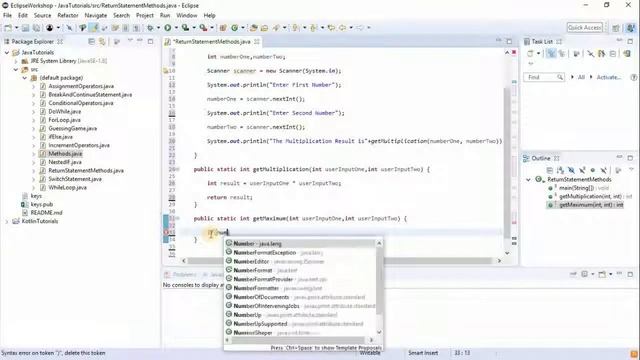Click the Forward navigation arrow icon
The height and width of the screenshot is (360, 640).
coord(360,28)
